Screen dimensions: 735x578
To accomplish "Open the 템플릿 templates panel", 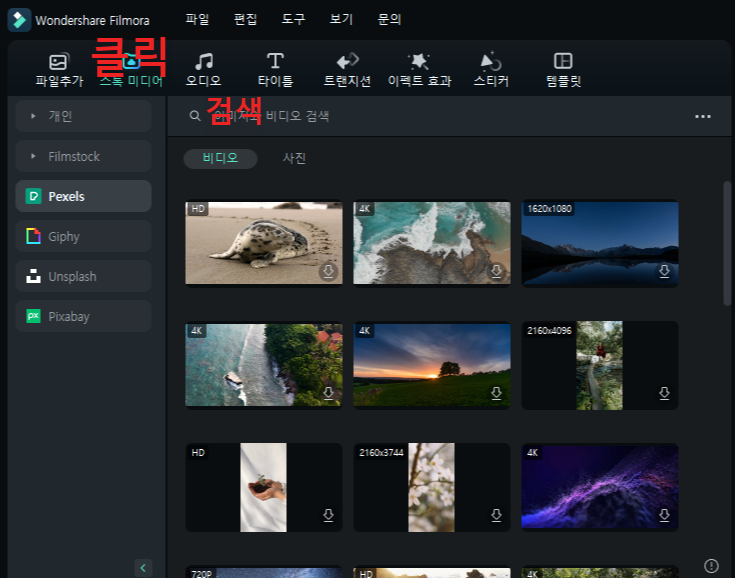I will [563, 70].
